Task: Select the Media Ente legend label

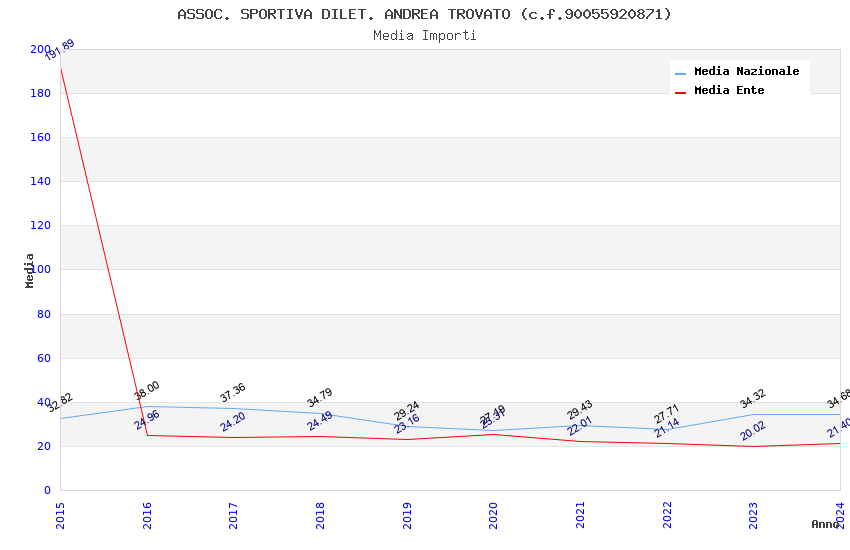Action: tap(729, 90)
